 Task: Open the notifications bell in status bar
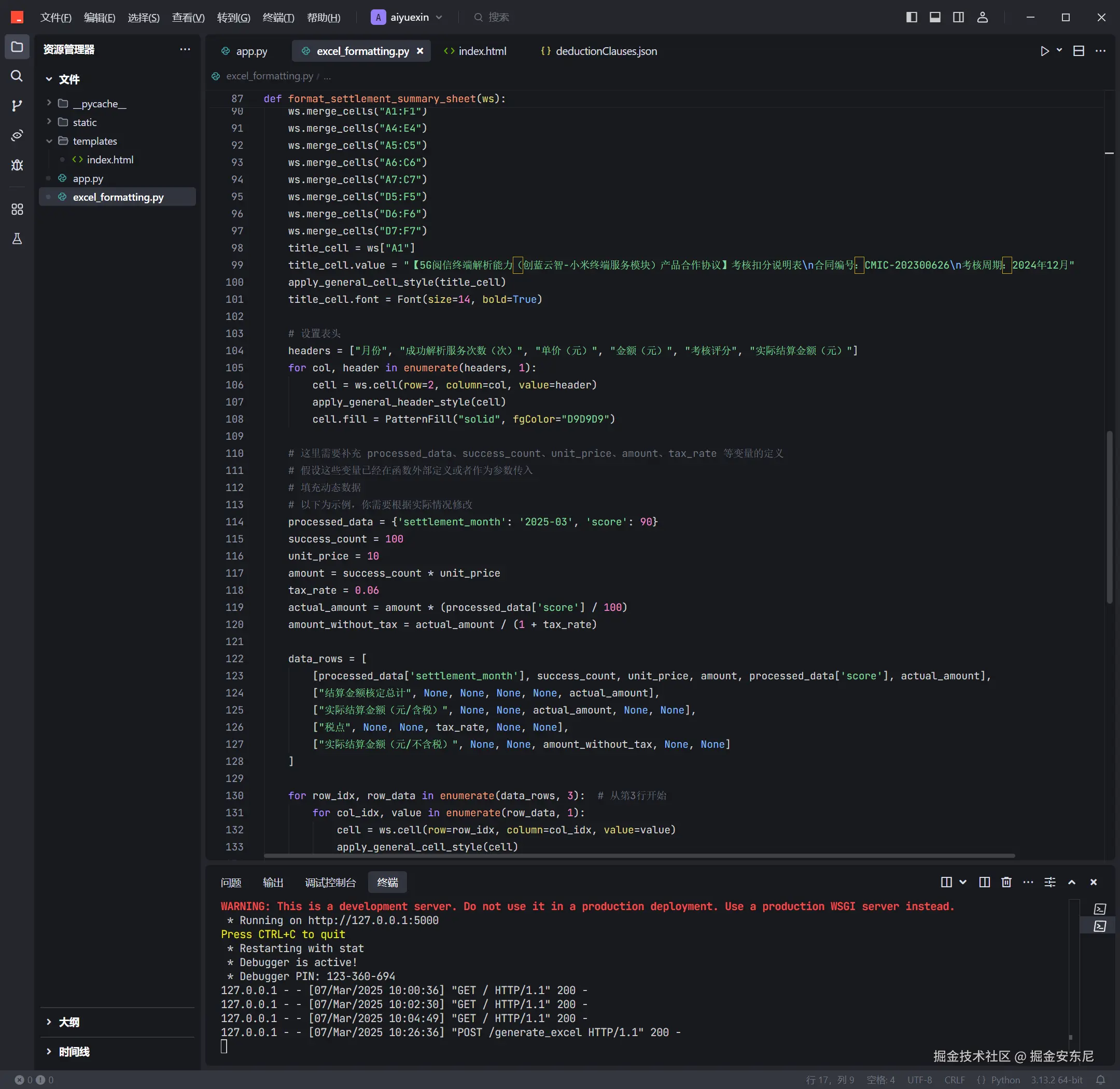click(x=1100, y=1080)
